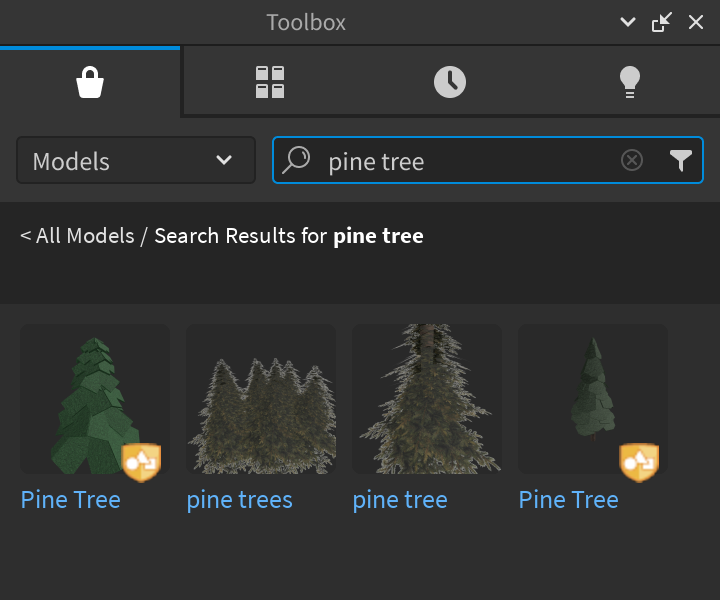Open the Marketplace shopping bag tab
The height and width of the screenshot is (600, 720).
pyautogui.click(x=90, y=82)
